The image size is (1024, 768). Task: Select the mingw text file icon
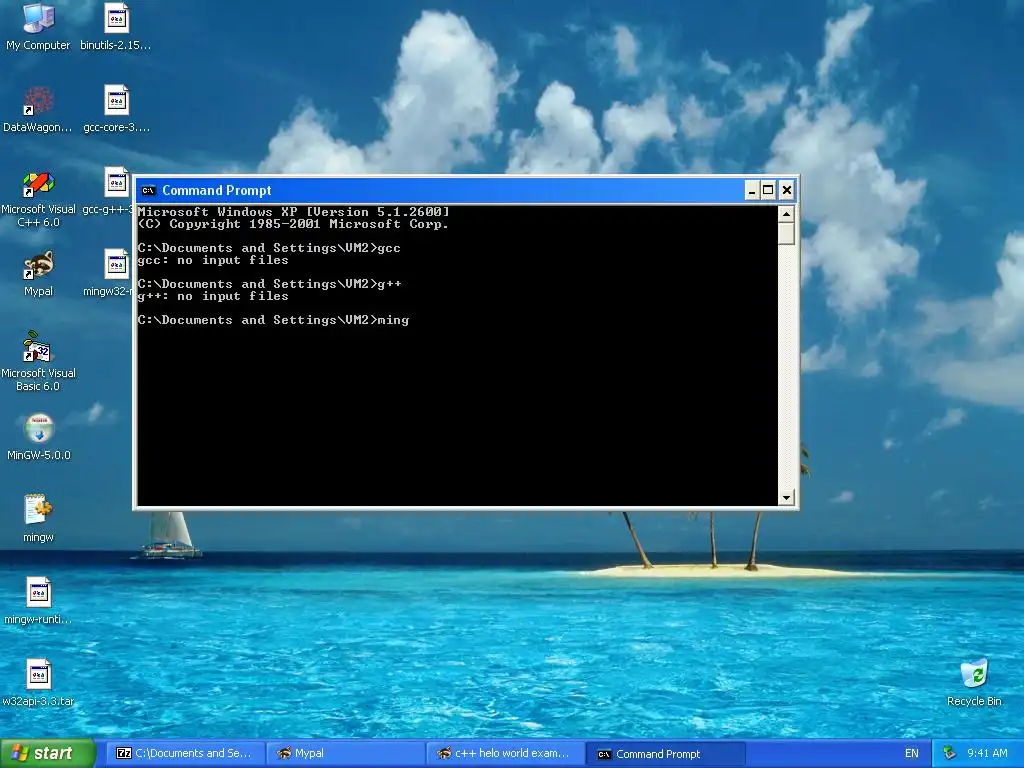point(38,511)
